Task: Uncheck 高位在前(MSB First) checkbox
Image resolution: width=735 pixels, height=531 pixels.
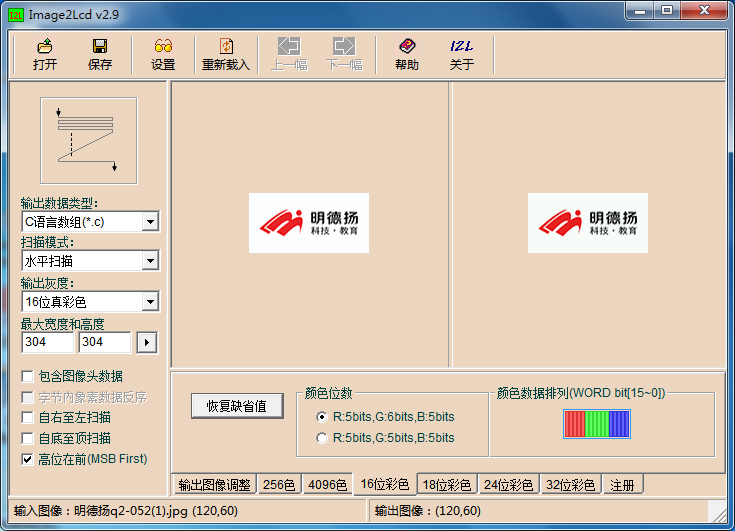Action: pyautogui.click(x=28, y=459)
